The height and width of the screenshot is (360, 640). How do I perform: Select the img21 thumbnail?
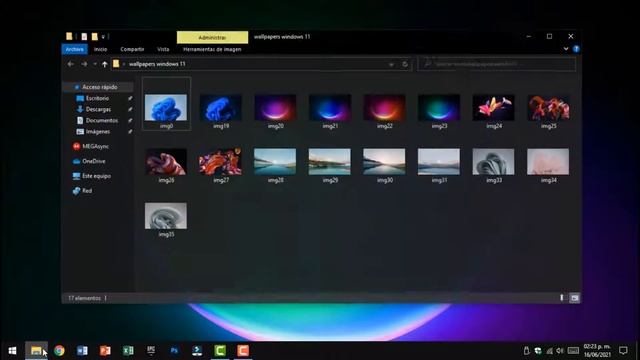click(x=330, y=107)
